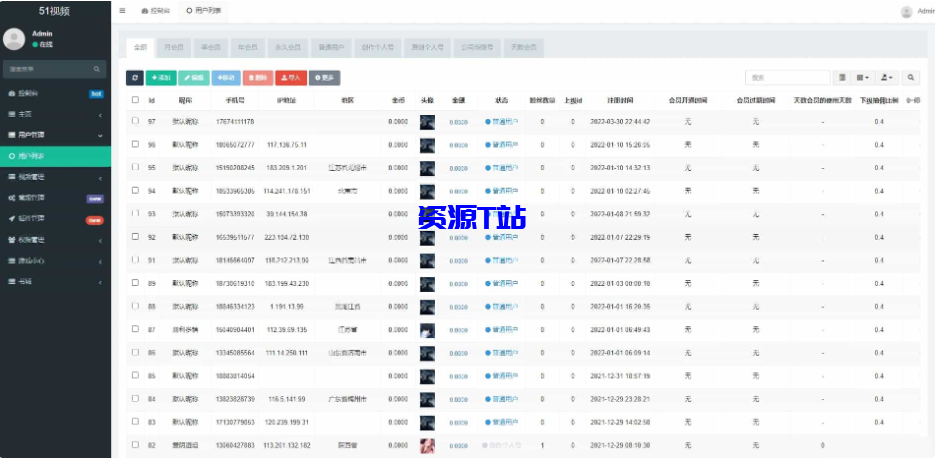Focus the table search input field
The height and width of the screenshot is (458, 944).
pos(788,78)
